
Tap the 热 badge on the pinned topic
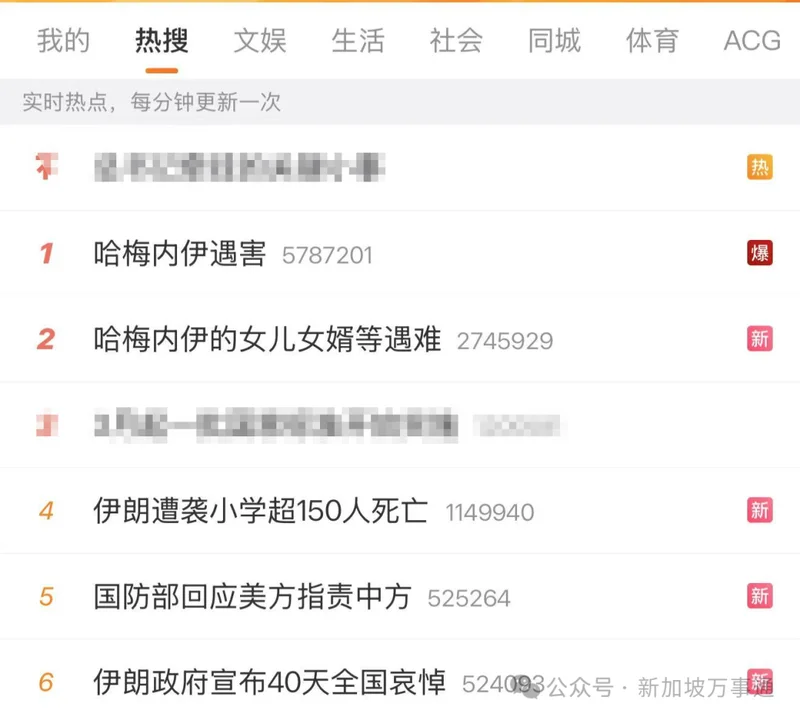[x=760, y=167]
